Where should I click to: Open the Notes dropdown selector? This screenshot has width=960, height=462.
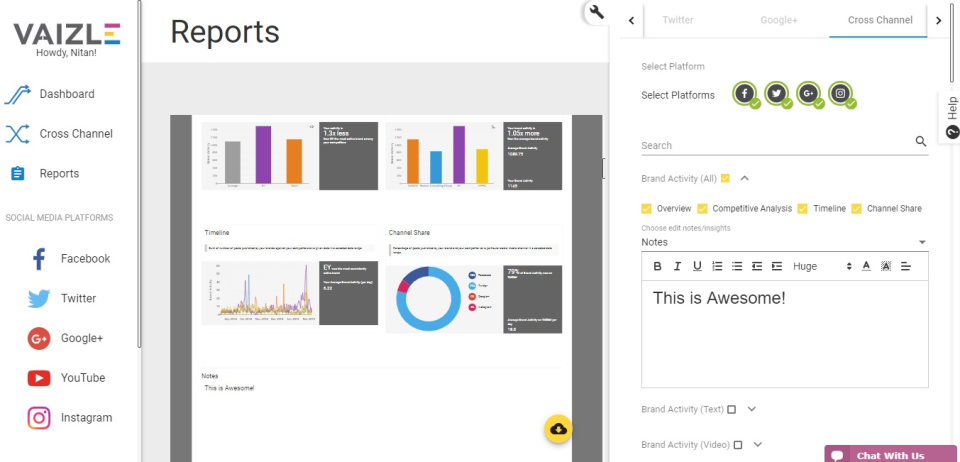pos(784,242)
